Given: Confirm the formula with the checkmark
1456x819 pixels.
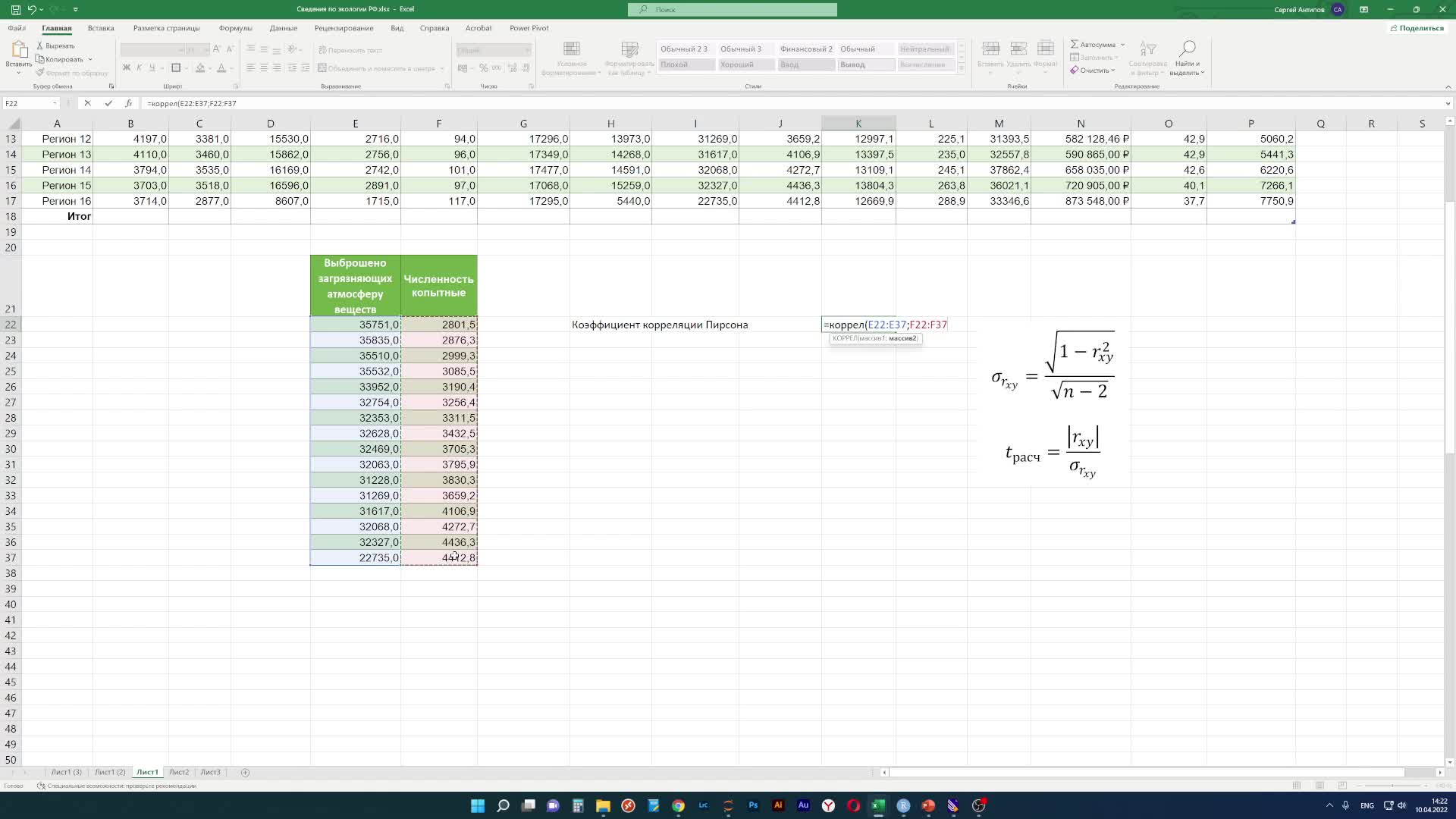Looking at the screenshot, I should pos(108,103).
